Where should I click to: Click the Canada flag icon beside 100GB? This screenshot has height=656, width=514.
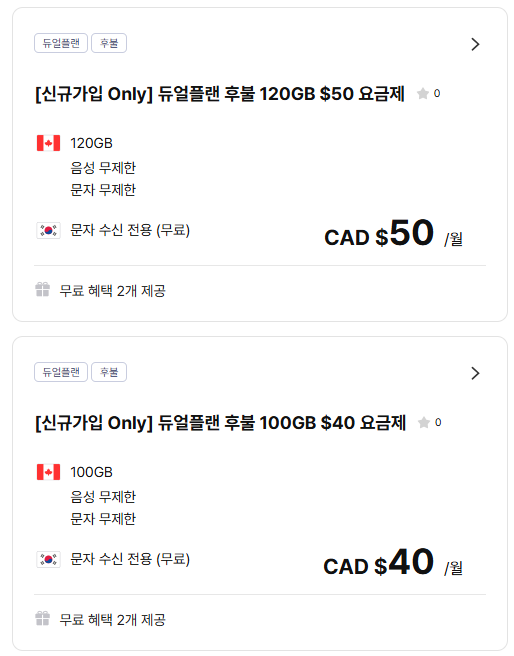coord(49,472)
